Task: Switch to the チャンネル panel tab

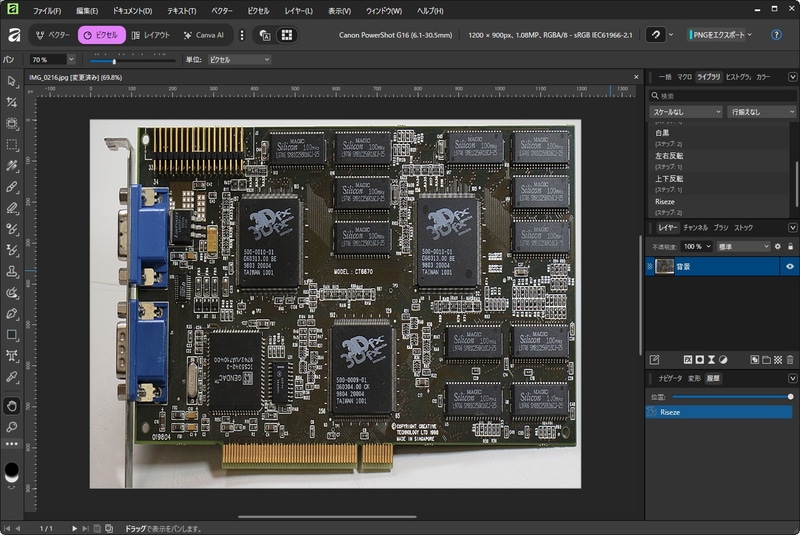Action: pos(696,228)
